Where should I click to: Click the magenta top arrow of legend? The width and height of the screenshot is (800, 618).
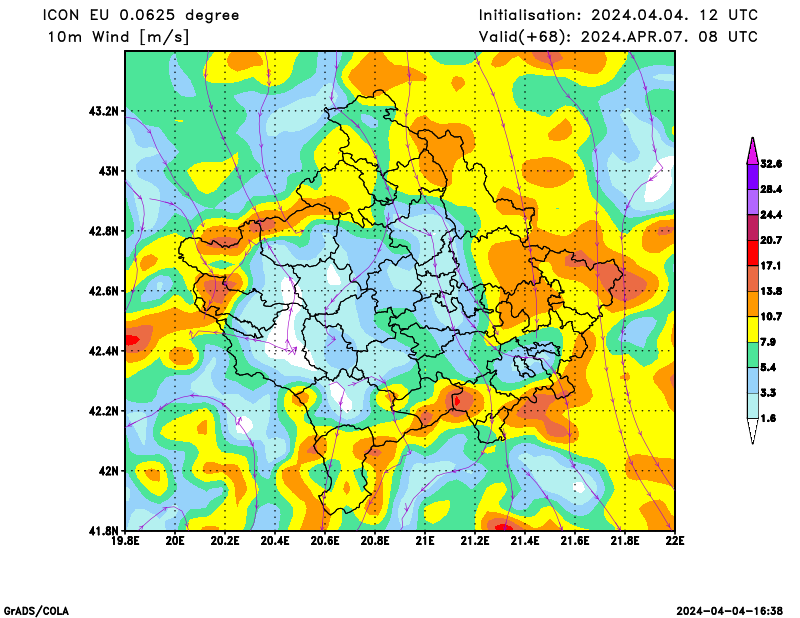pyautogui.click(x=753, y=151)
